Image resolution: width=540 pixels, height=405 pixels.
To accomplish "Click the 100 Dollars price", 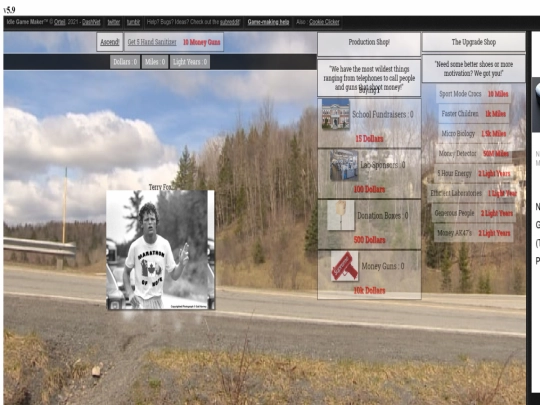I will click(369, 189).
